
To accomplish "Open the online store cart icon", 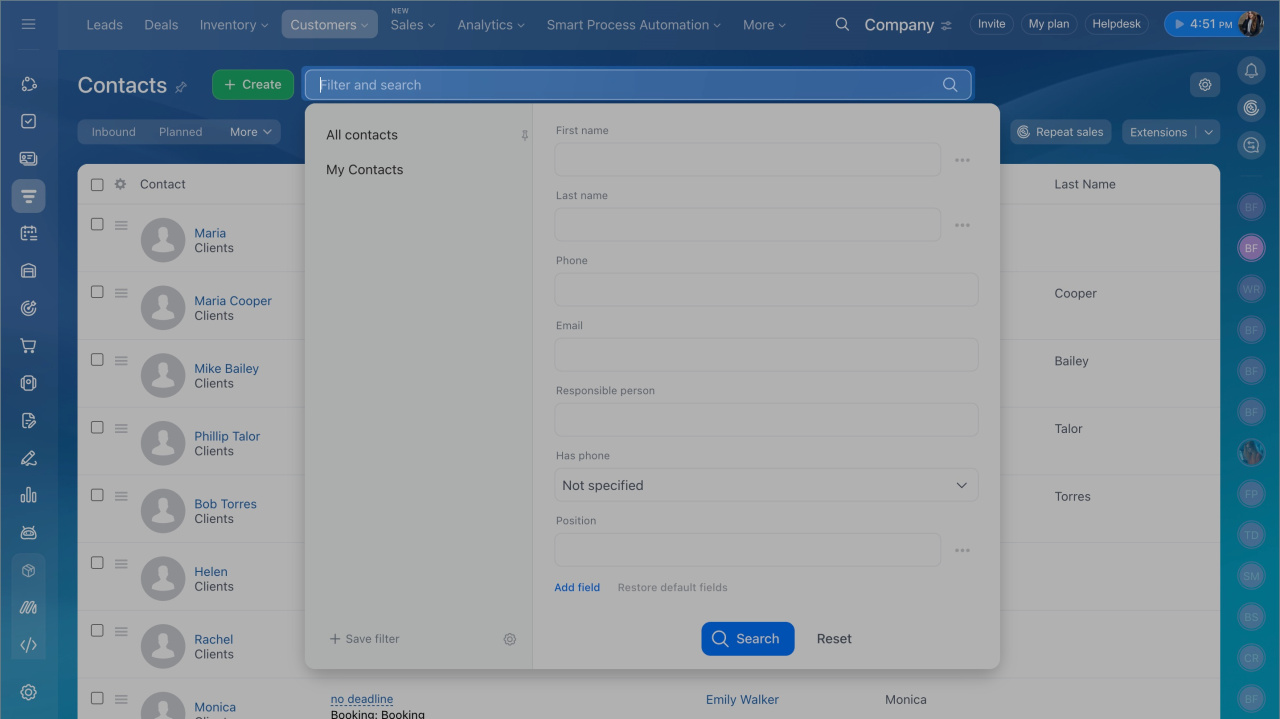I will (x=28, y=346).
